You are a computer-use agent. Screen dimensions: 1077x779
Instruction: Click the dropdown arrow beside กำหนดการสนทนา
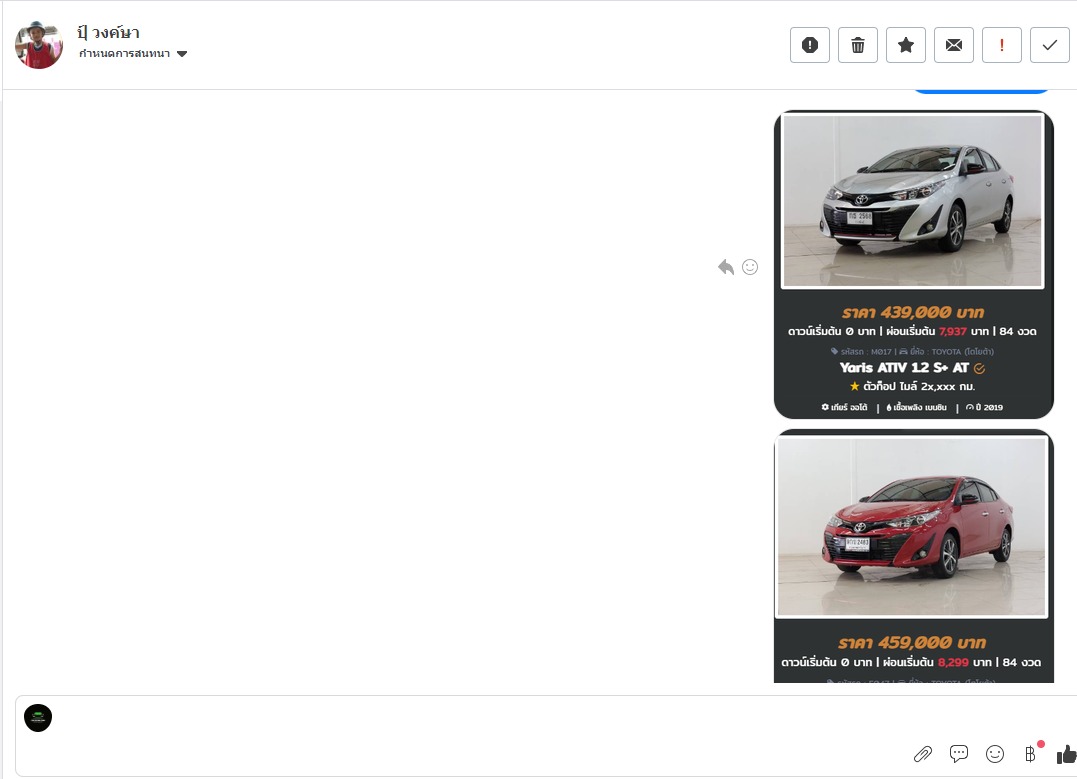[x=182, y=54]
